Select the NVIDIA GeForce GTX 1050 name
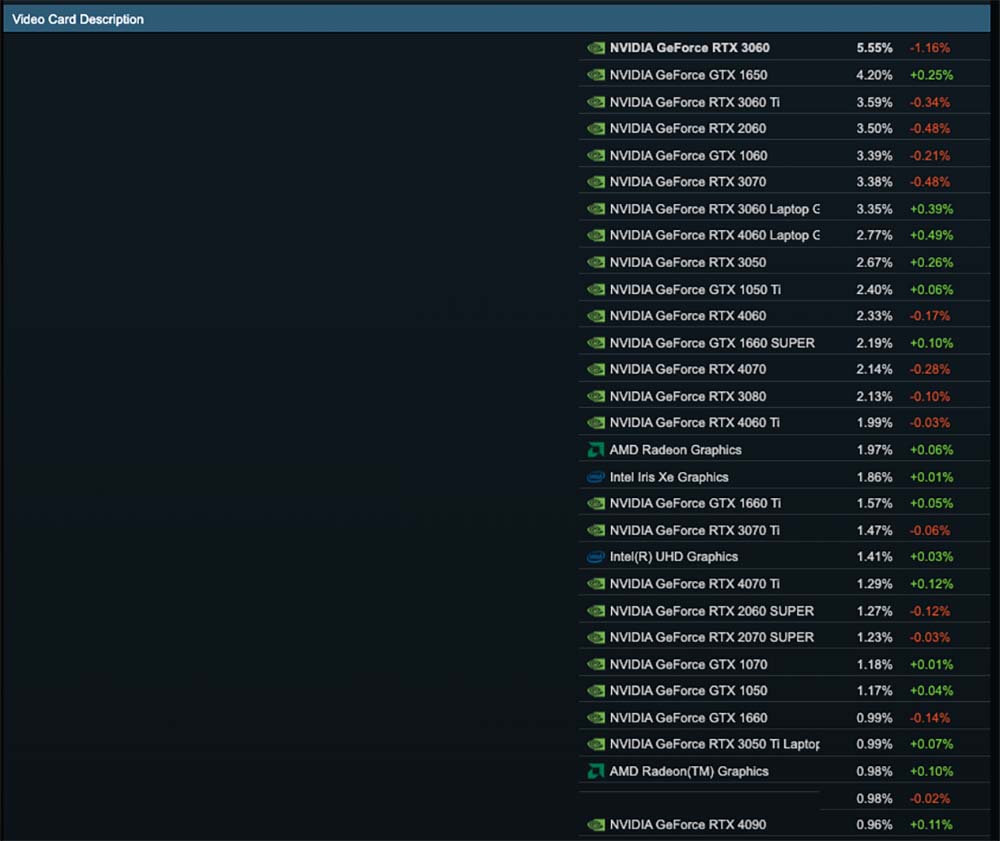The height and width of the screenshot is (841, 1000). pos(688,691)
